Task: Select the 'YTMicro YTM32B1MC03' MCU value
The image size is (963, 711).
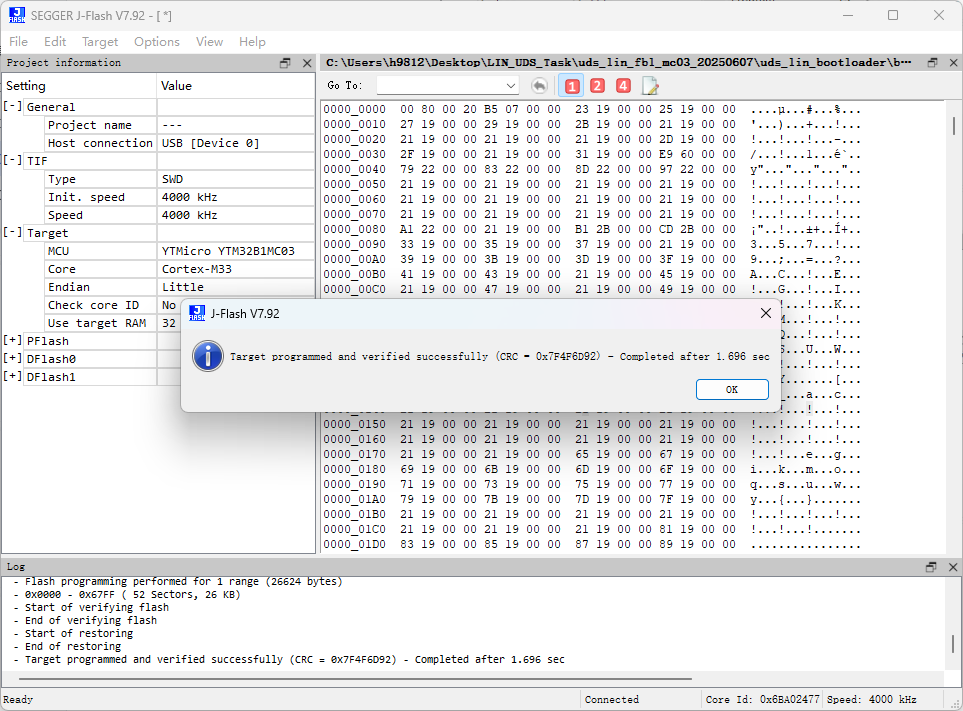Action: pos(228,251)
